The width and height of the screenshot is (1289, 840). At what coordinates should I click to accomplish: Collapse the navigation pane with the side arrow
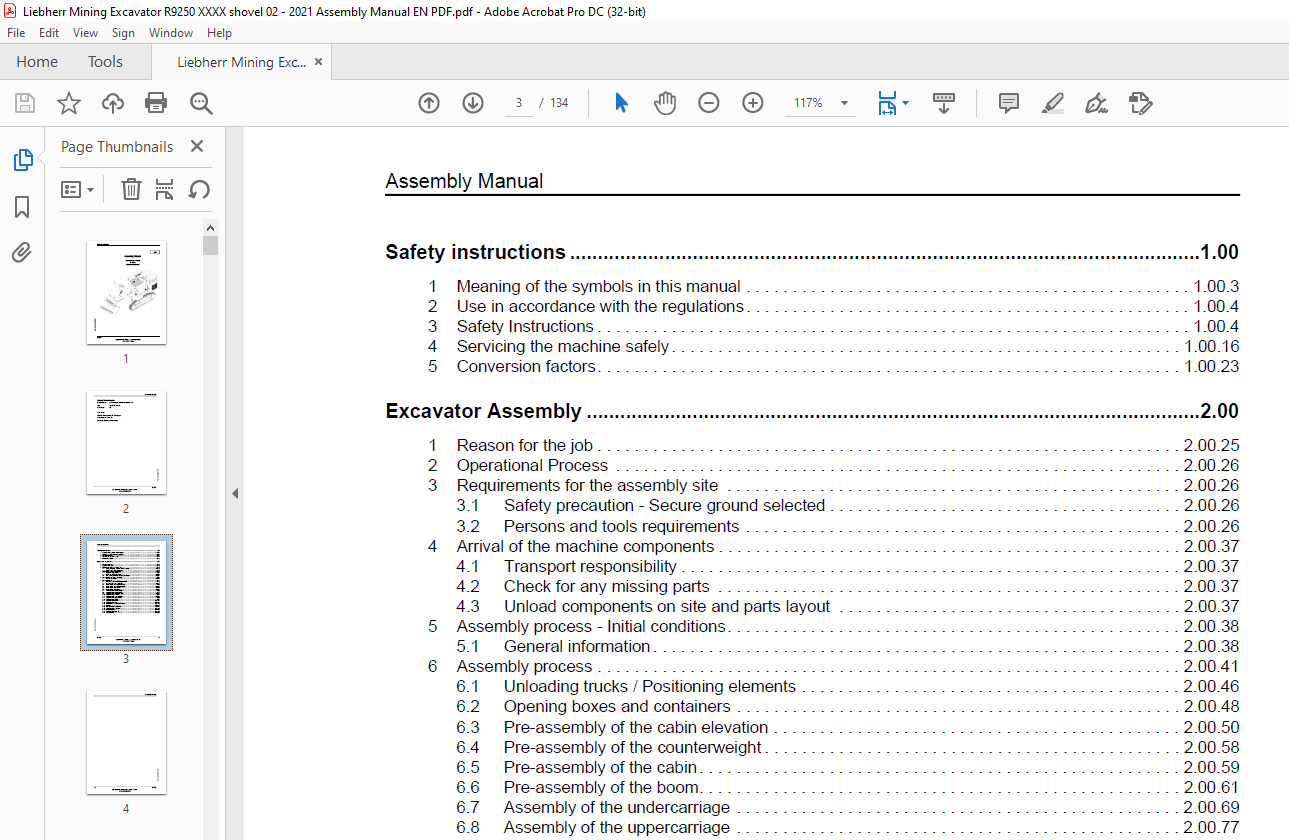[x=234, y=493]
